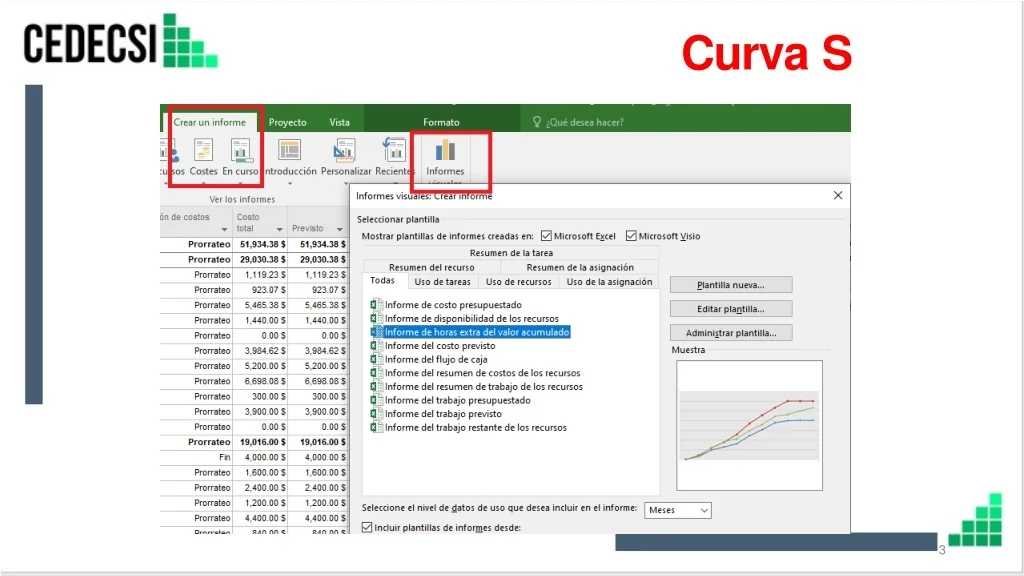
Task: Open the Formato ribbon tab
Action: pos(441,122)
